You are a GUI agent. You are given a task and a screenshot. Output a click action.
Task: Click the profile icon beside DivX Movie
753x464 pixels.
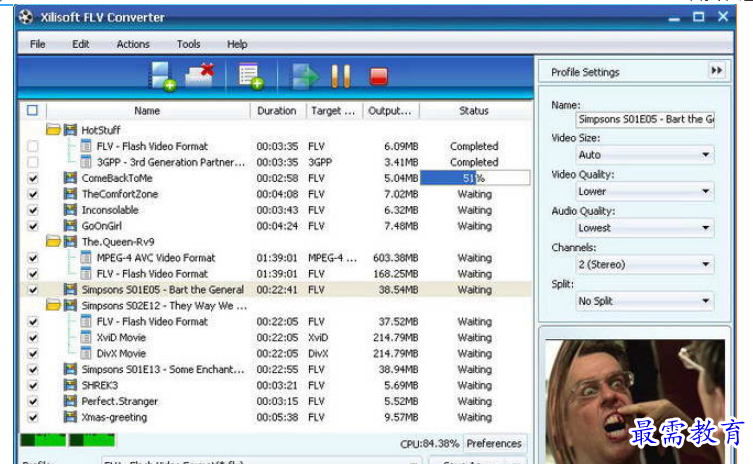click(86, 353)
